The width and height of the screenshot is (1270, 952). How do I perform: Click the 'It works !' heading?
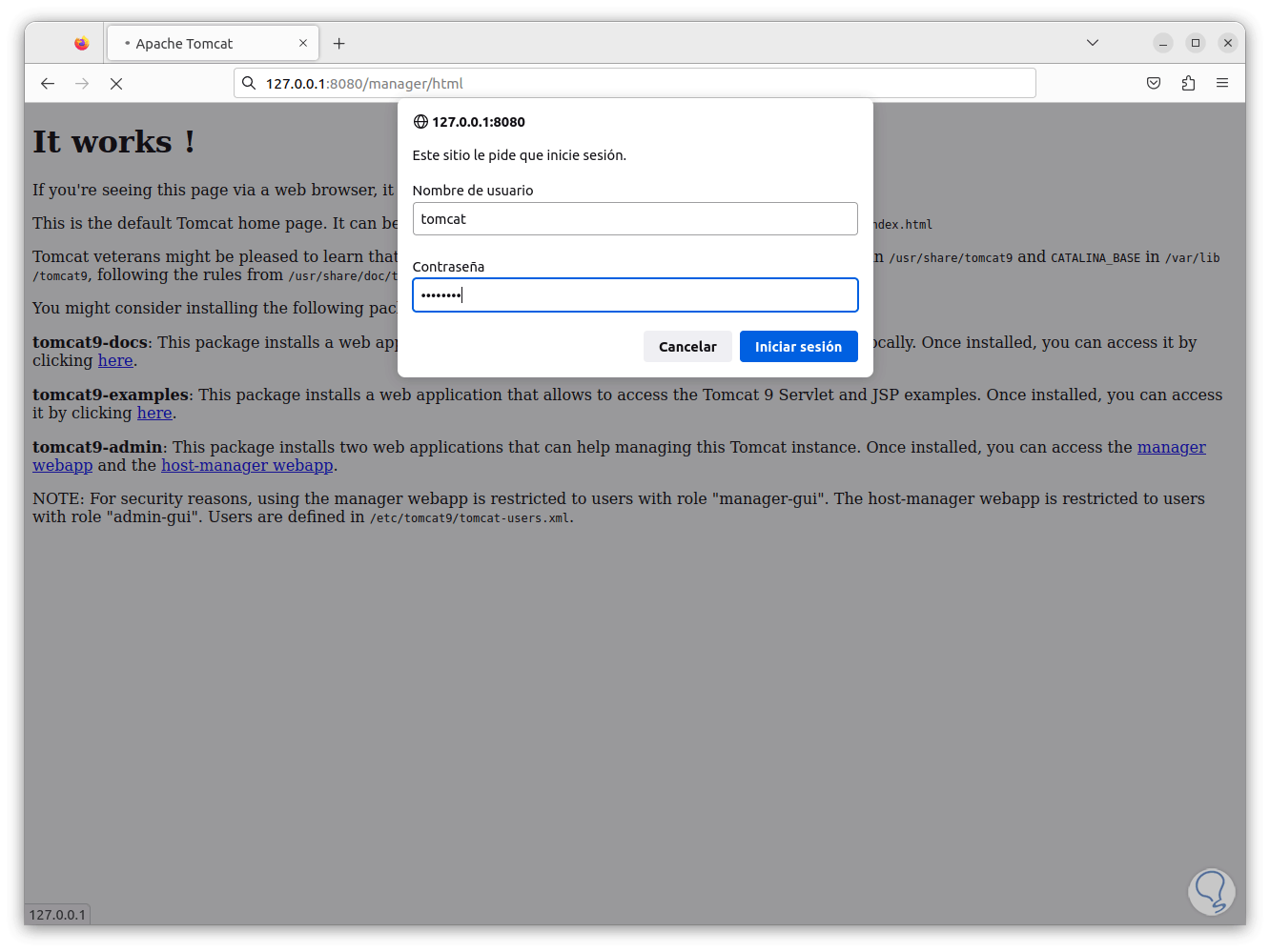pyautogui.click(x=114, y=142)
